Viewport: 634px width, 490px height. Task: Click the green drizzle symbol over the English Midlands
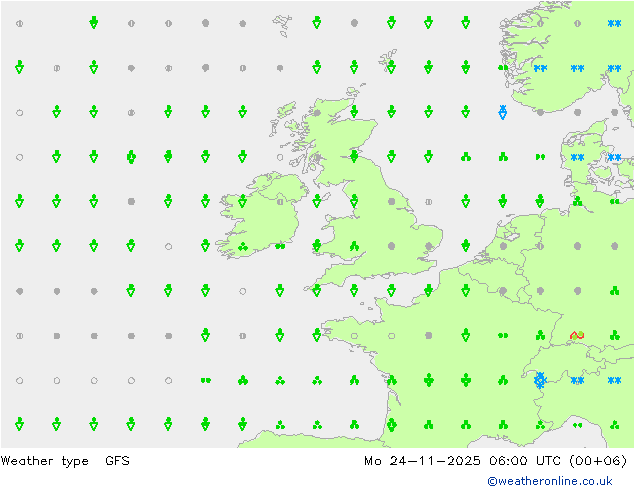point(354,246)
